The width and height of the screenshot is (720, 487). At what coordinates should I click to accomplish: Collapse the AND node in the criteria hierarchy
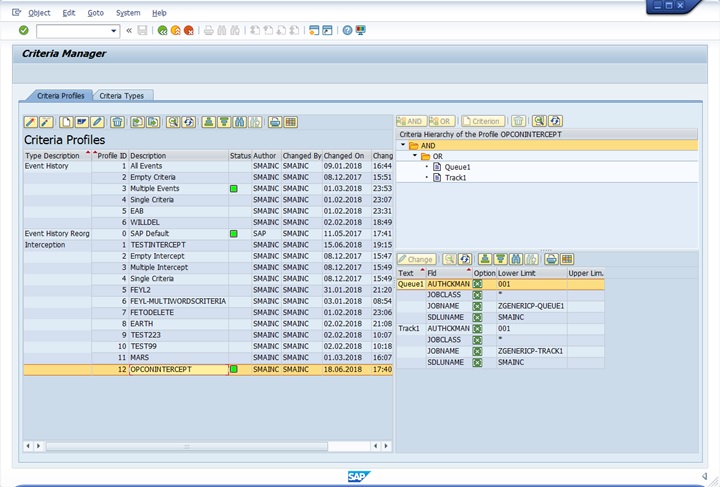point(403,145)
